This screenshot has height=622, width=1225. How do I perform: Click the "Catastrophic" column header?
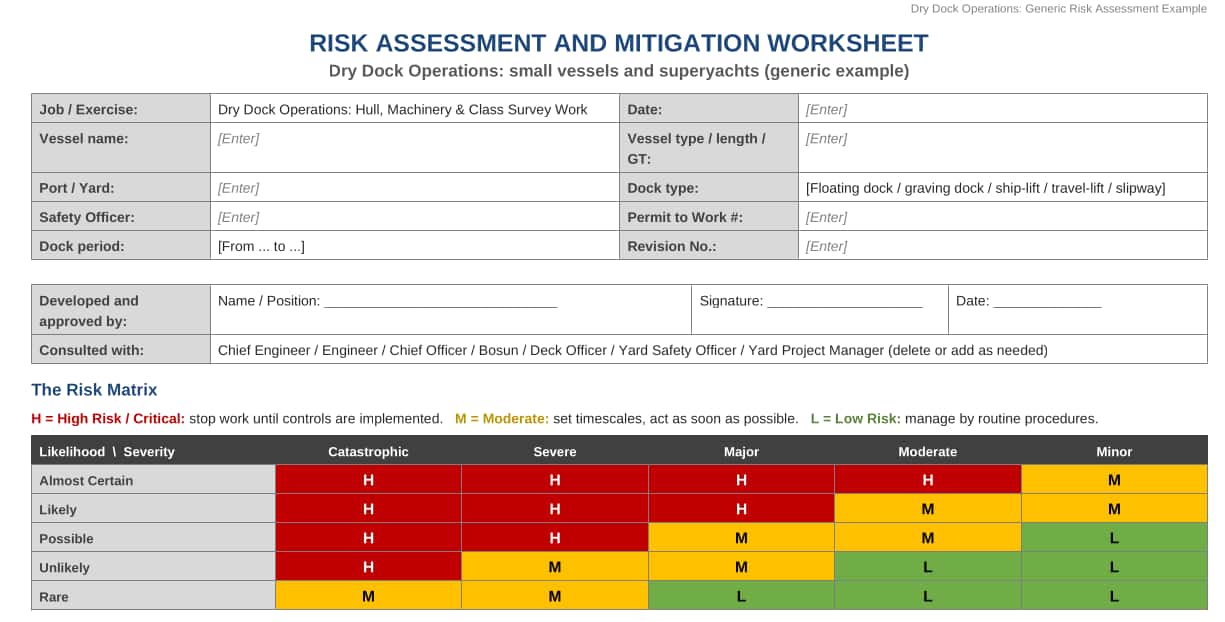click(368, 451)
